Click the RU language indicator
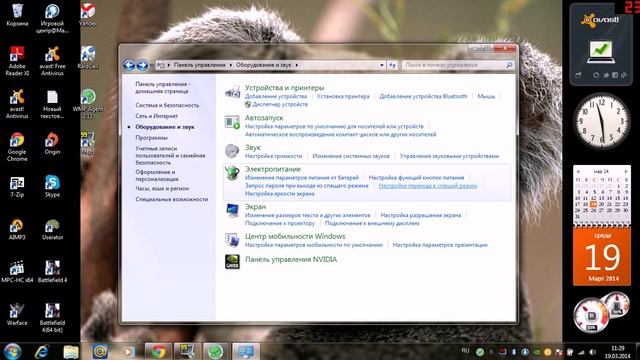The width and height of the screenshot is (640, 360). pyautogui.click(x=465, y=351)
